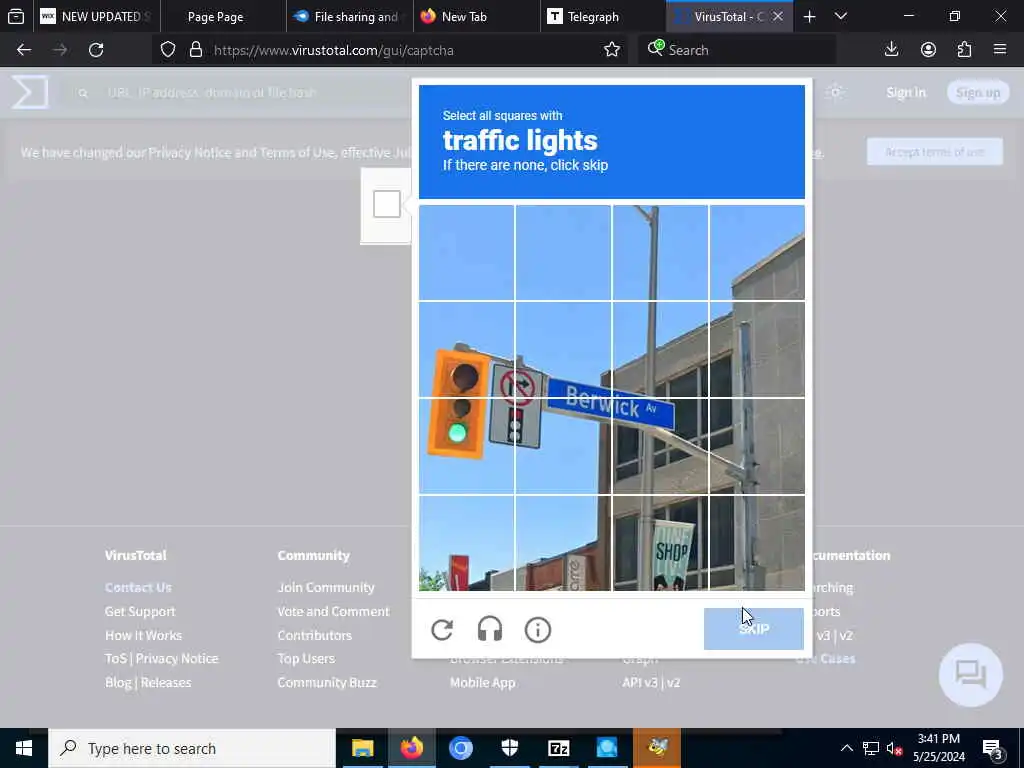Click the SKIP button in captcha
The height and width of the screenshot is (768, 1024).
point(754,629)
